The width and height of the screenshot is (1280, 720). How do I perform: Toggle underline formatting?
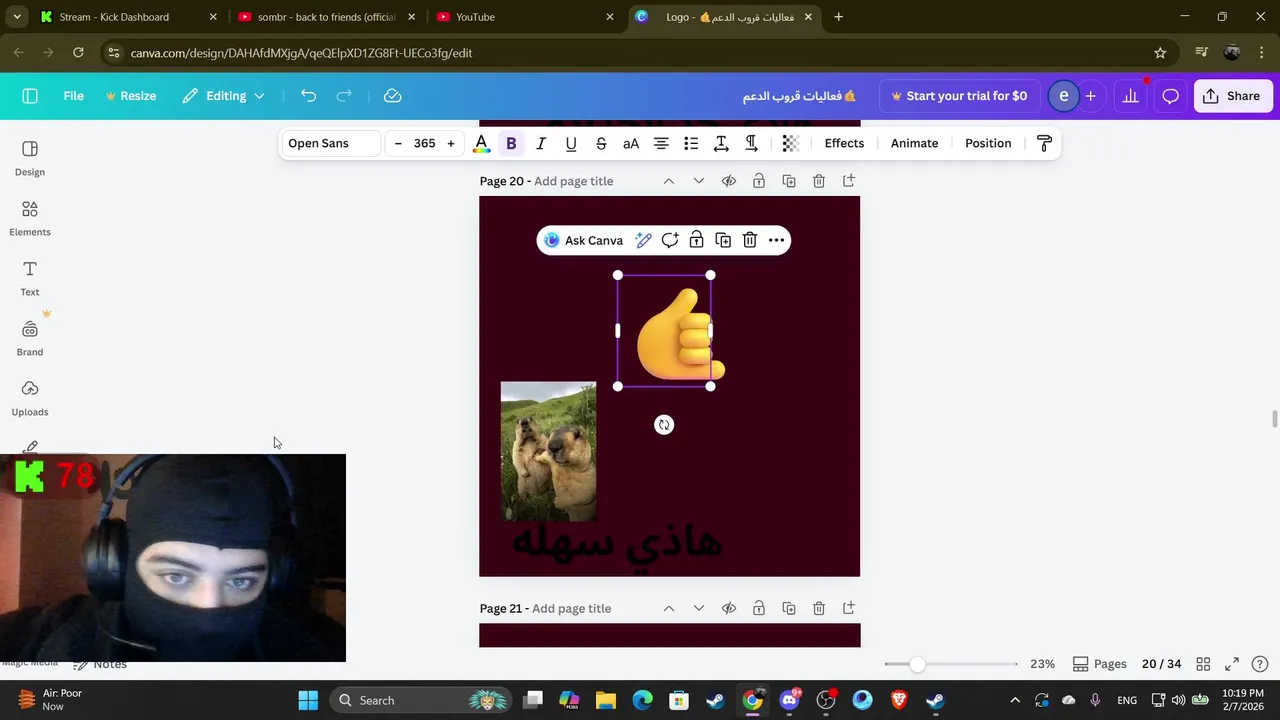[x=571, y=143]
